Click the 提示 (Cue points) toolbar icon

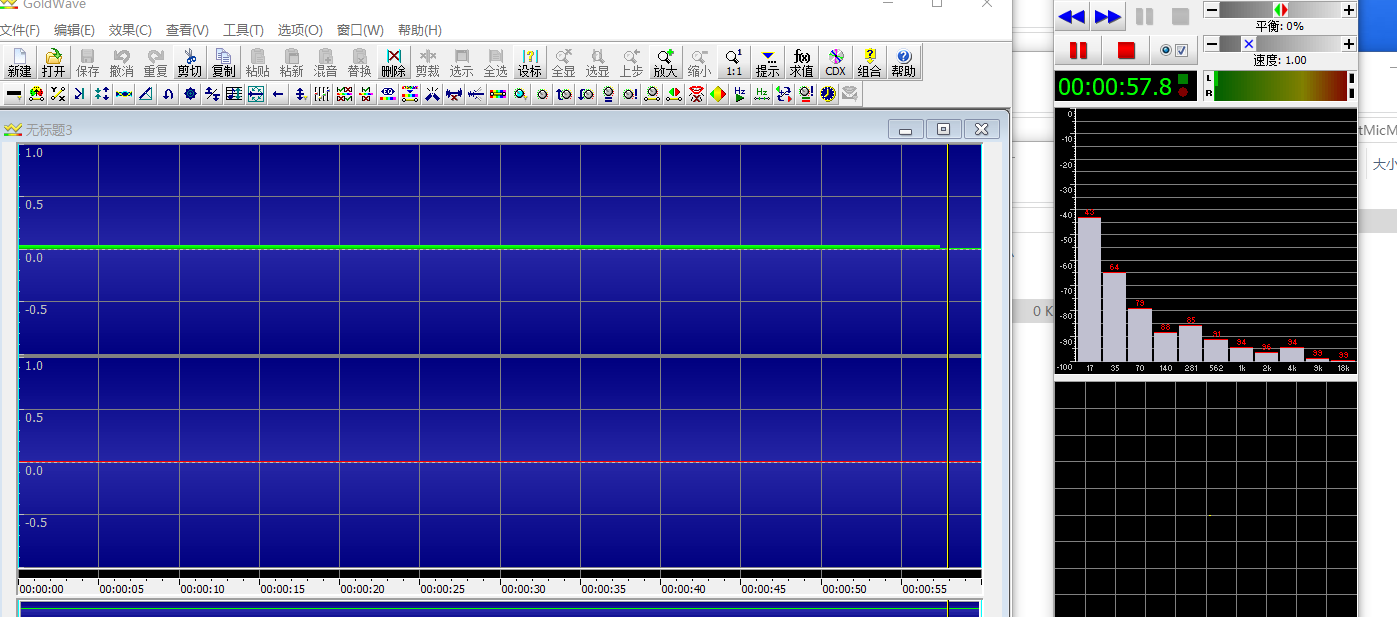767,62
